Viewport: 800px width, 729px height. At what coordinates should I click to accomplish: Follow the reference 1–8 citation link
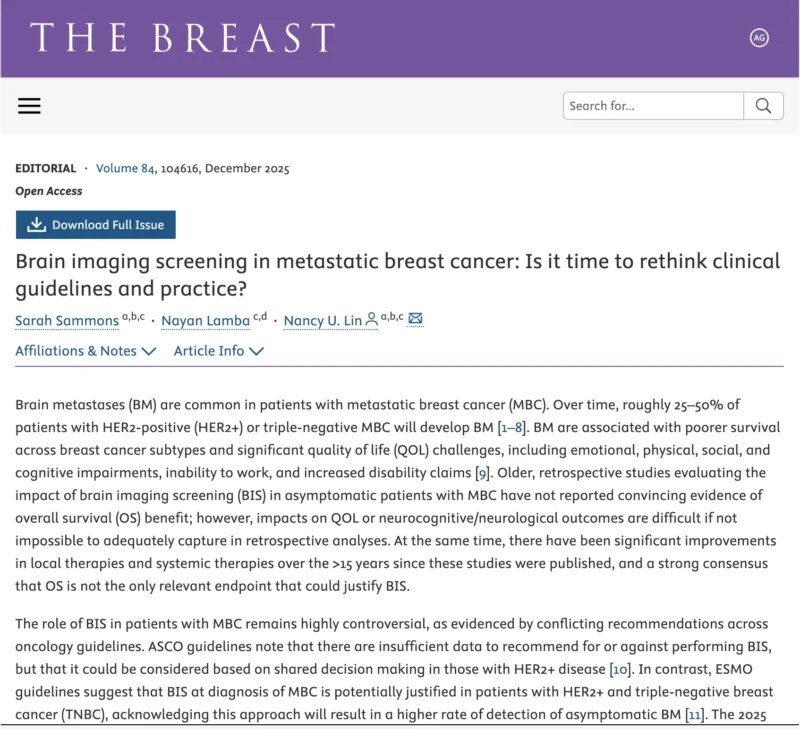tap(512, 428)
